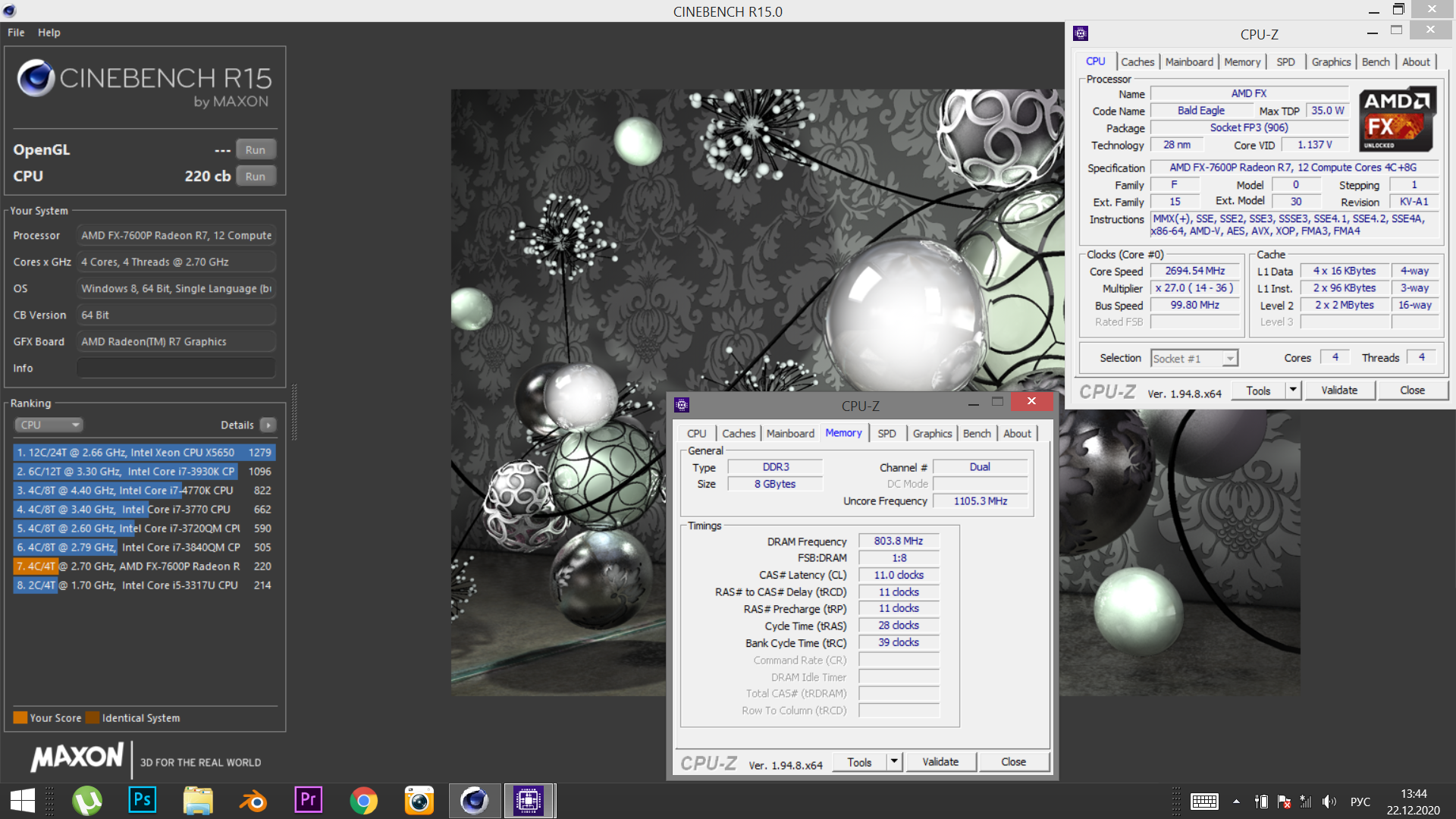This screenshot has width=1456, height=819.
Task: Open the network signal tray icon
Action: 1306,802
